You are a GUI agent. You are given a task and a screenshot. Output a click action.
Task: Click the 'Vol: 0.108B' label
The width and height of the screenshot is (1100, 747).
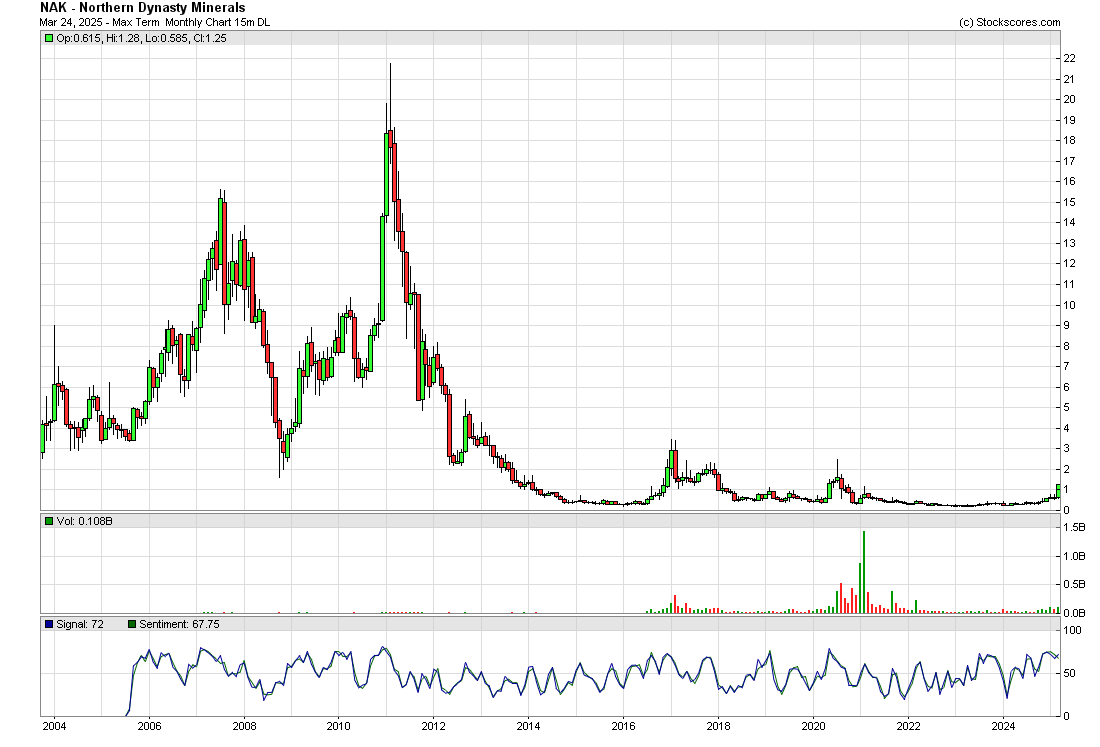coord(84,521)
